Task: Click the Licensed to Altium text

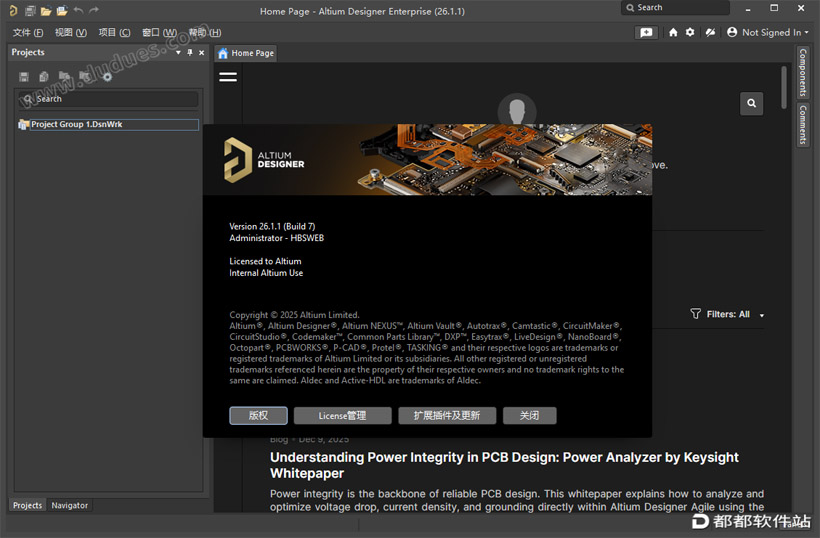Action: coord(265,261)
